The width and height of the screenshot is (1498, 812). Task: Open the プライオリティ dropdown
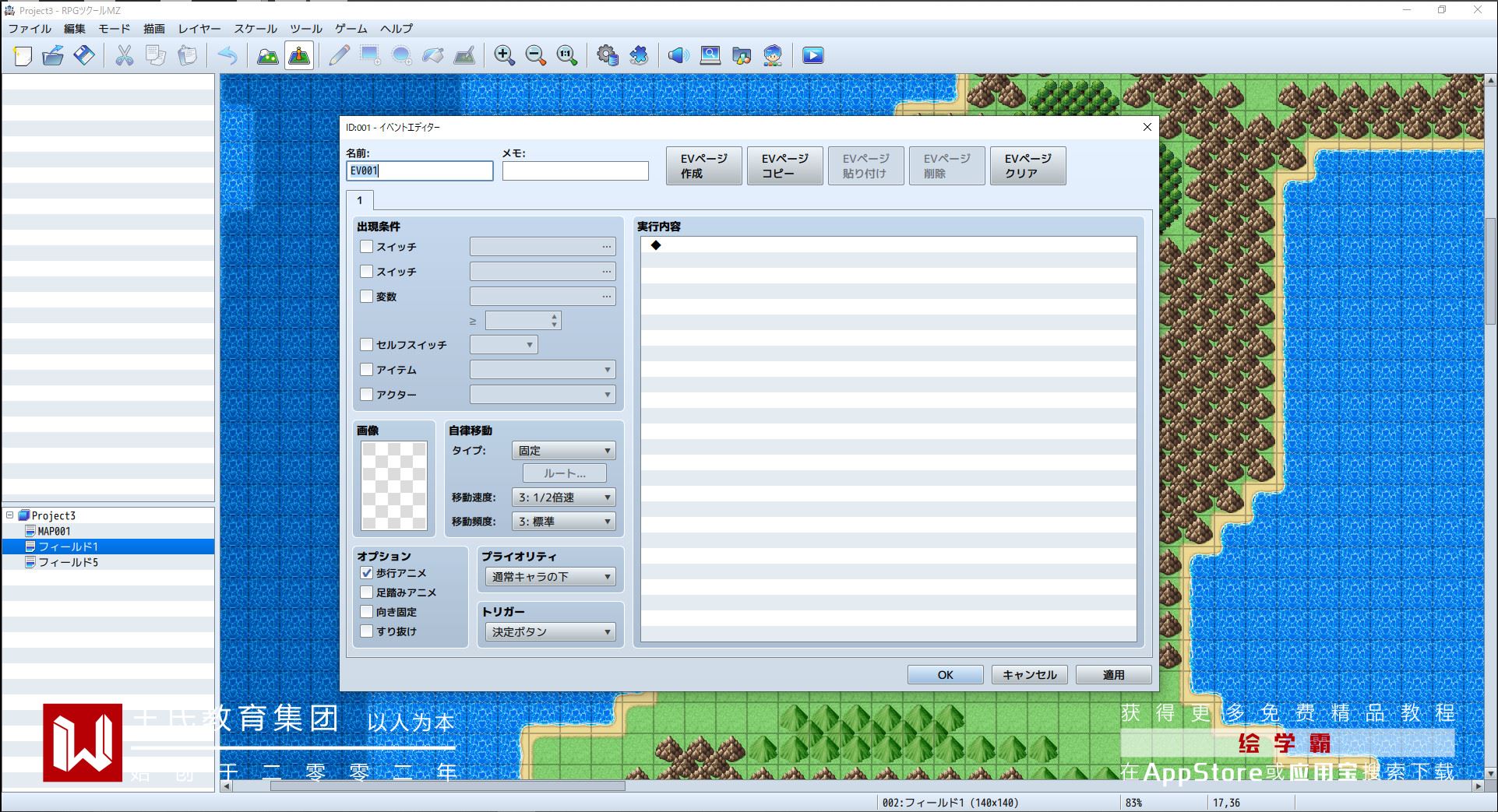[551, 577]
